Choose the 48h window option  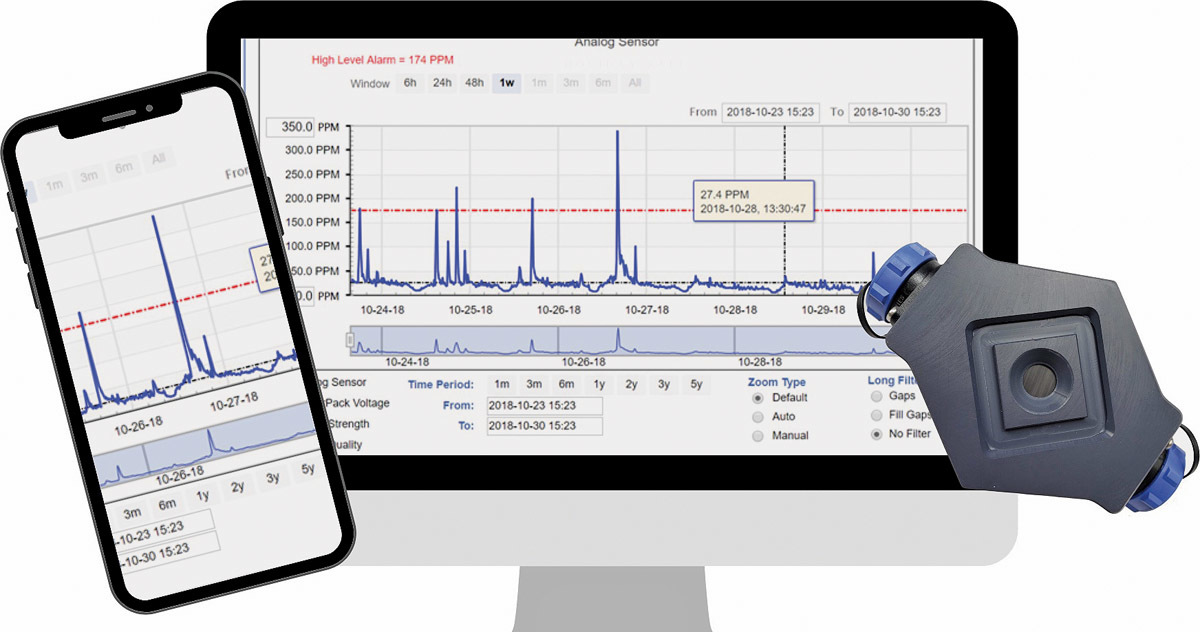click(x=474, y=84)
